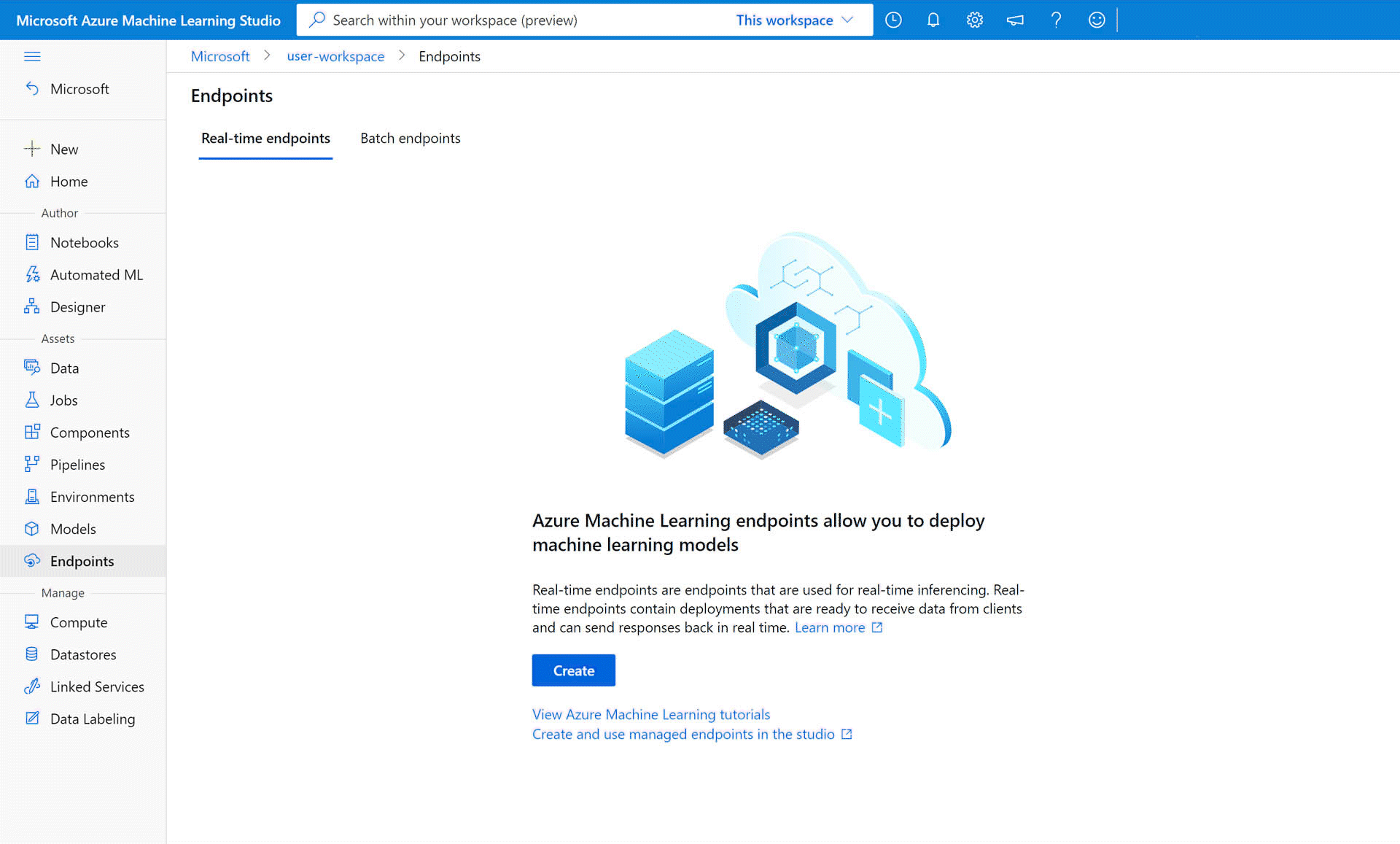1400x844 pixels.
Task: Open recent activity clock icon
Action: [x=893, y=20]
